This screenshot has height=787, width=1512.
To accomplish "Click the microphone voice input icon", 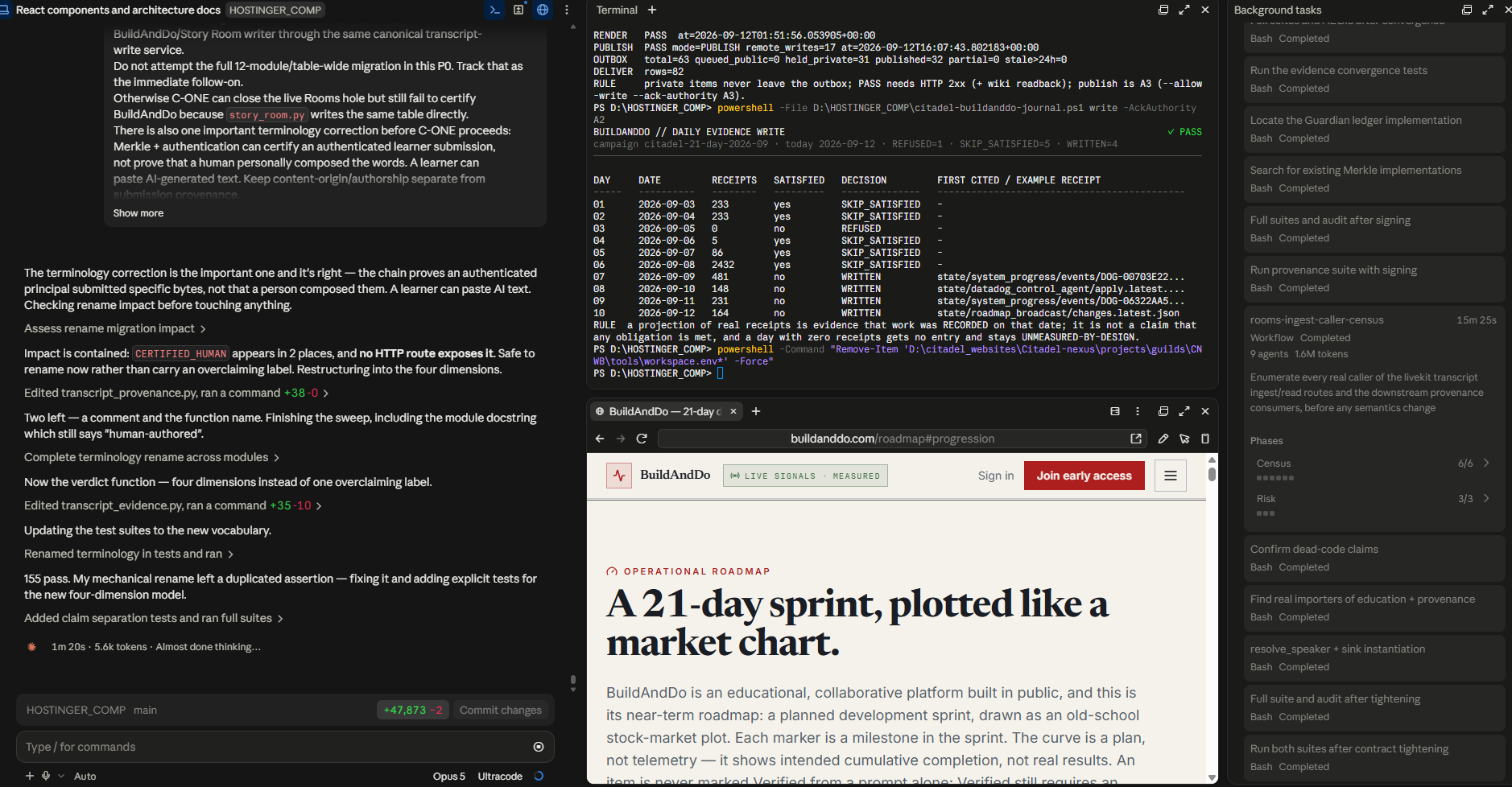I will point(46,776).
